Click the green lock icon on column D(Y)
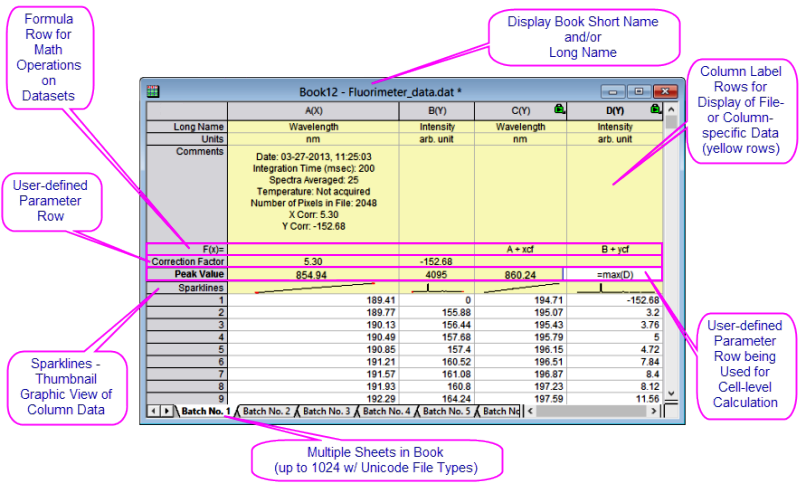The image size is (800, 483). 654,110
